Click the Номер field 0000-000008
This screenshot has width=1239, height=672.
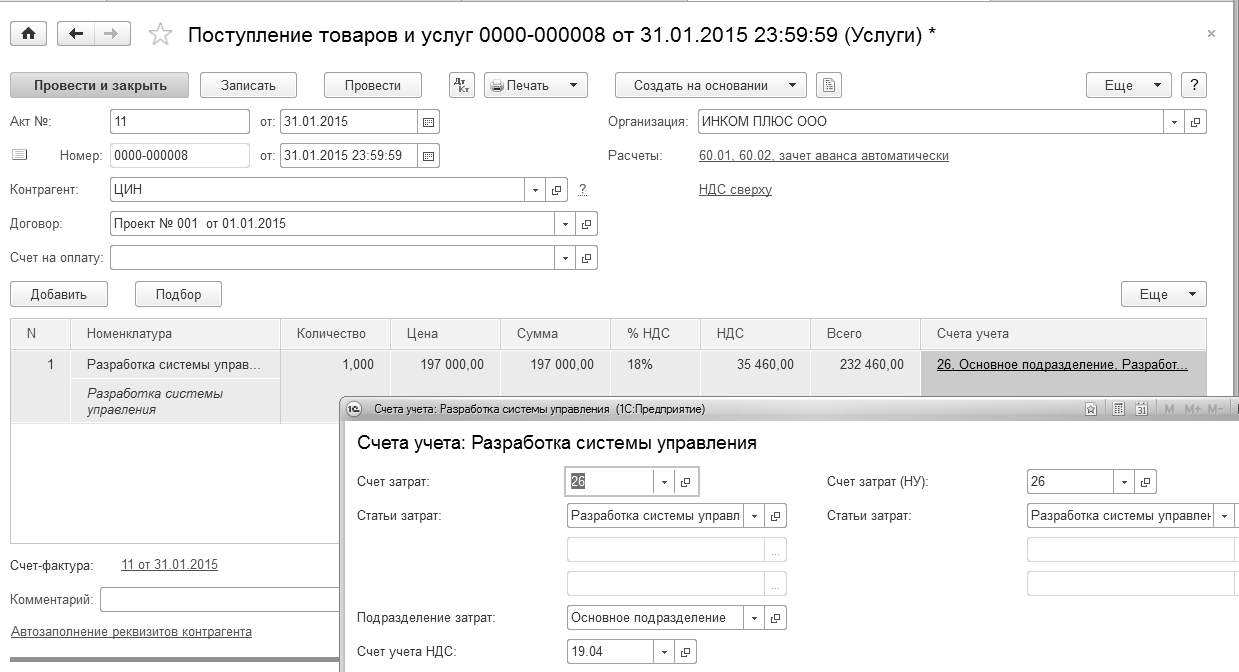(x=180, y=156)
